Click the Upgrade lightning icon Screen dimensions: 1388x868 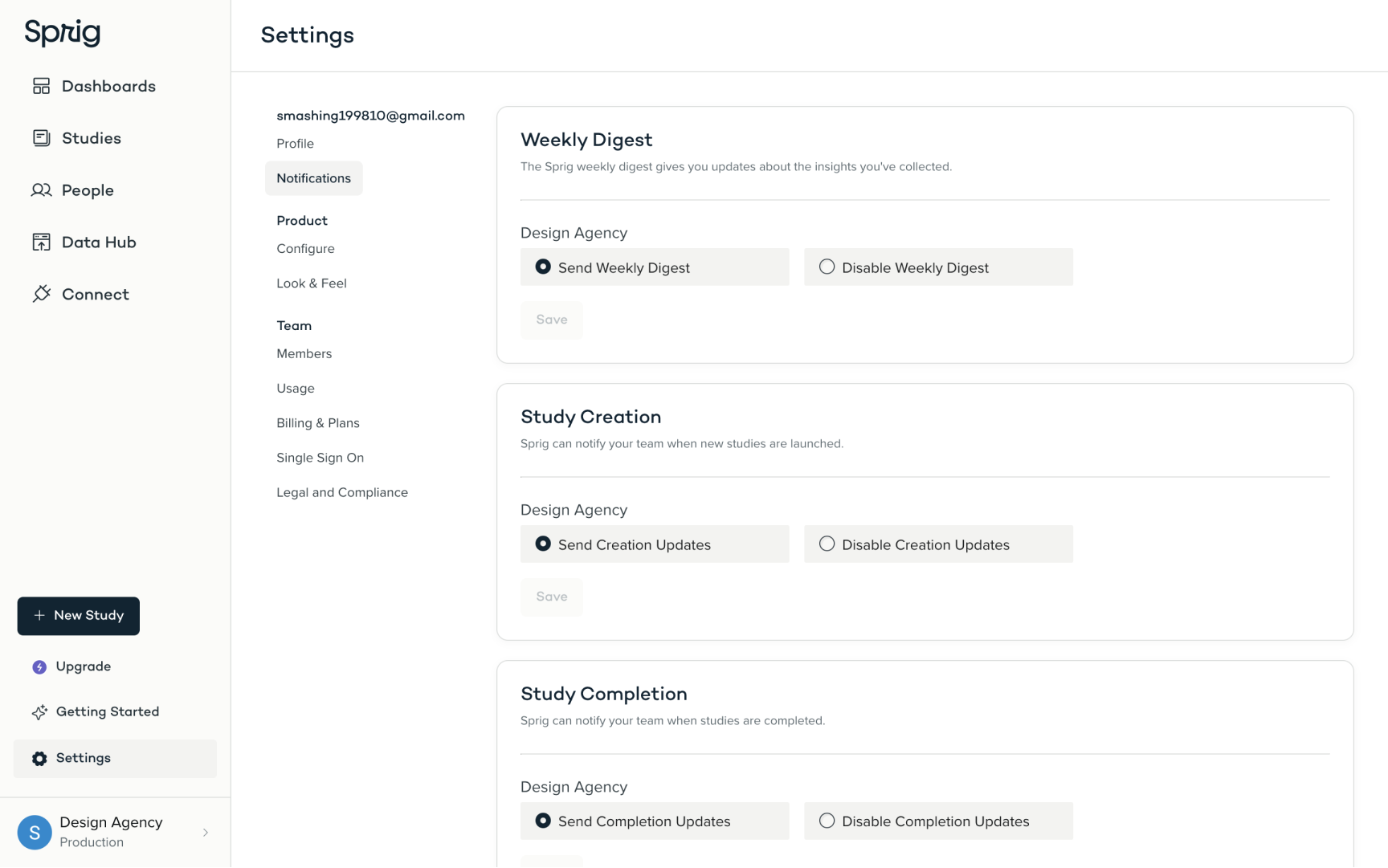pos(39,666)
